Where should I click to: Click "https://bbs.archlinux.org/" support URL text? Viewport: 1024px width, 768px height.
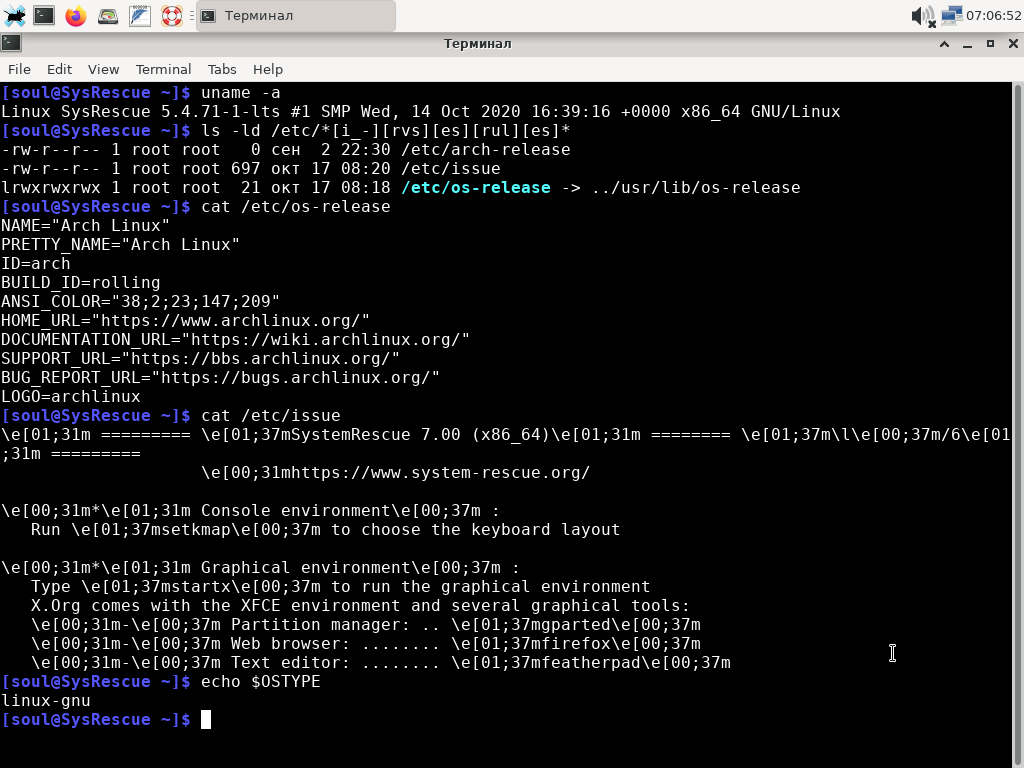click(x=261, y=359)
